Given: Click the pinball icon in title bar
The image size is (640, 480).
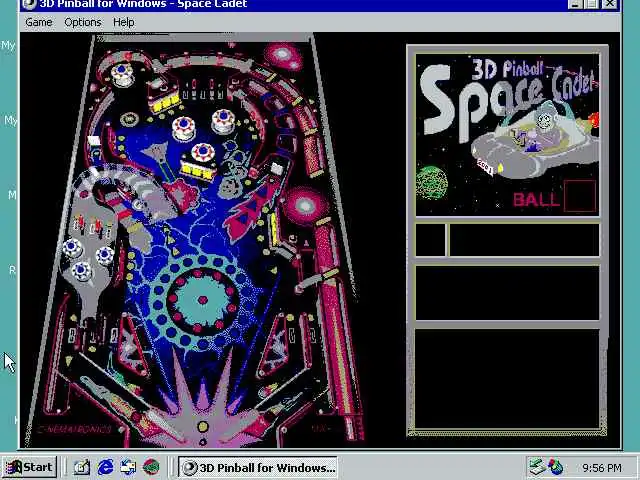Looking at the screenshot, I should click(29, 4).
